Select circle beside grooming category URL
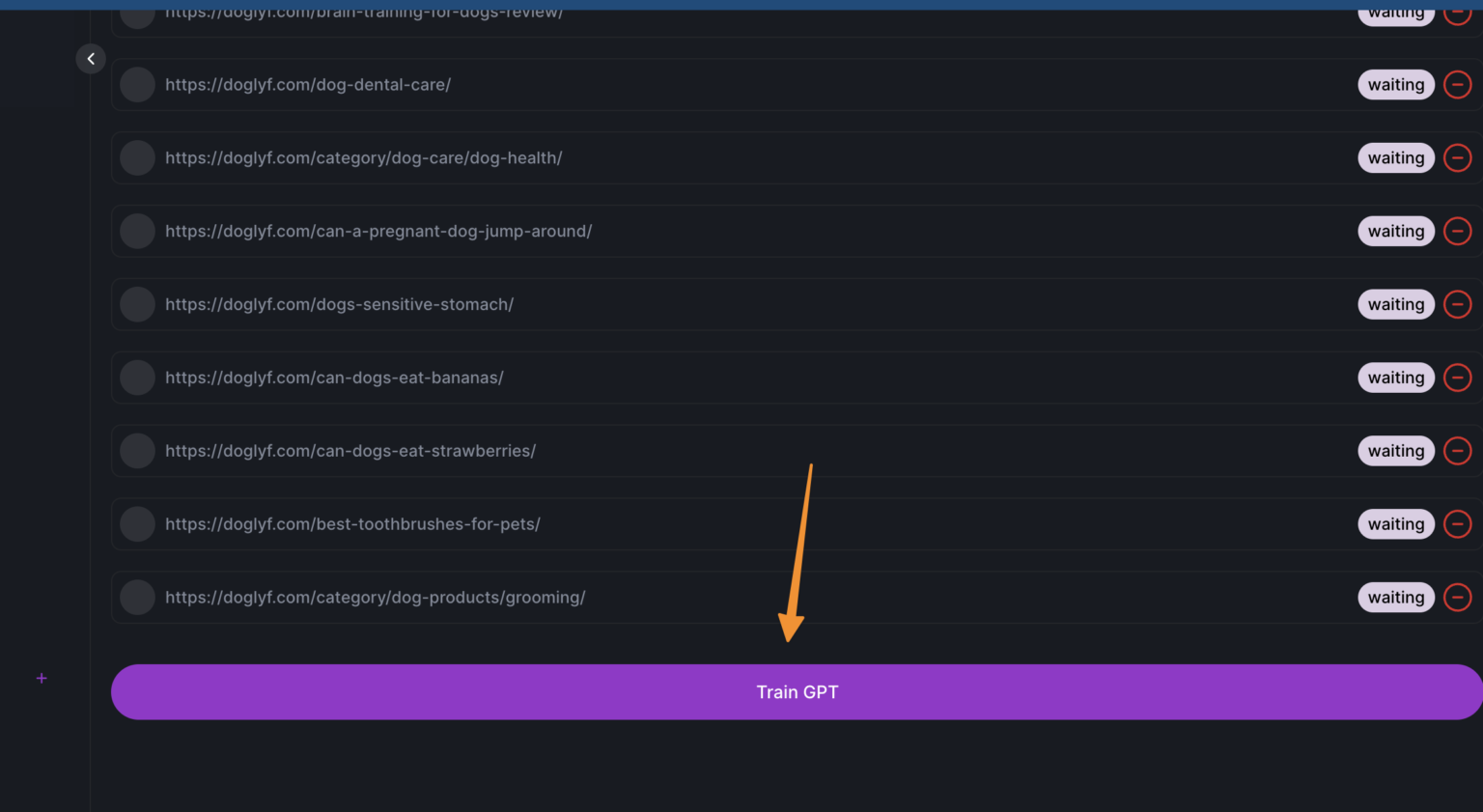Image resolution: width=1483 pixels, height=812 pixels. tap(137, 598)
